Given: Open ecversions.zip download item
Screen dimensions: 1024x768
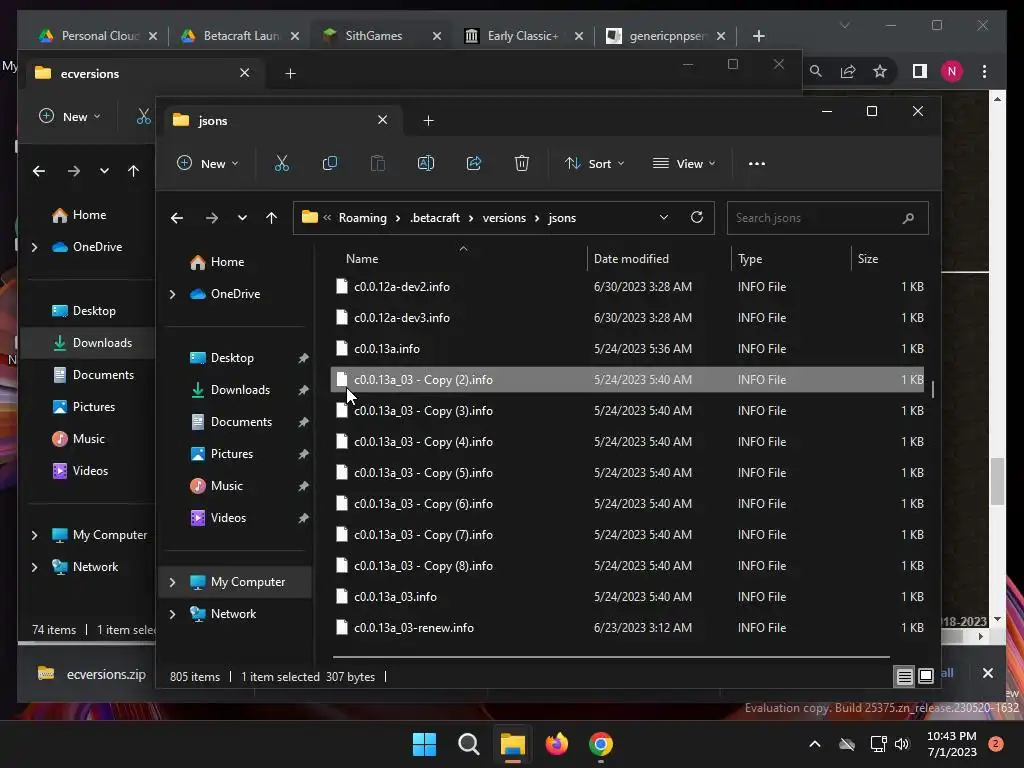Looking at the screenshot, I should click(91, 674).
